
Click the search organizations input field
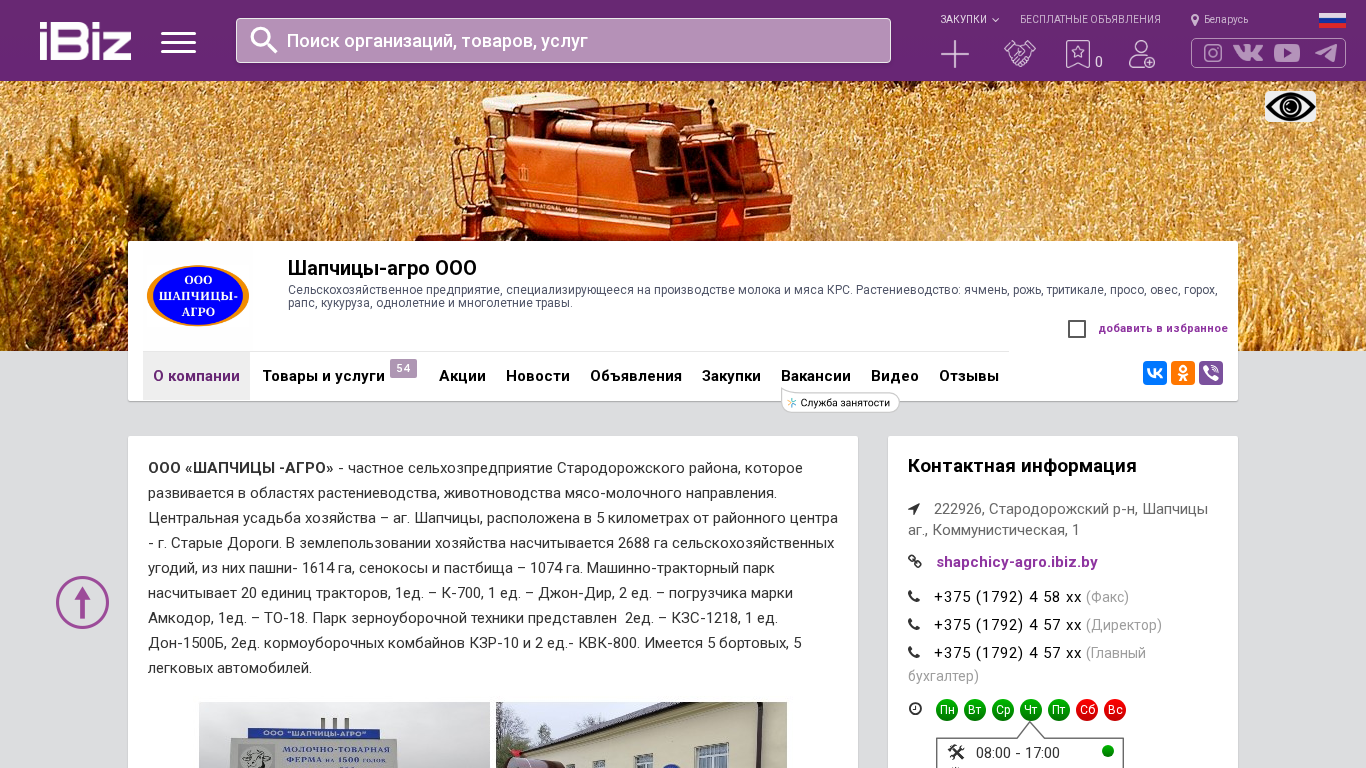[563, 41]
